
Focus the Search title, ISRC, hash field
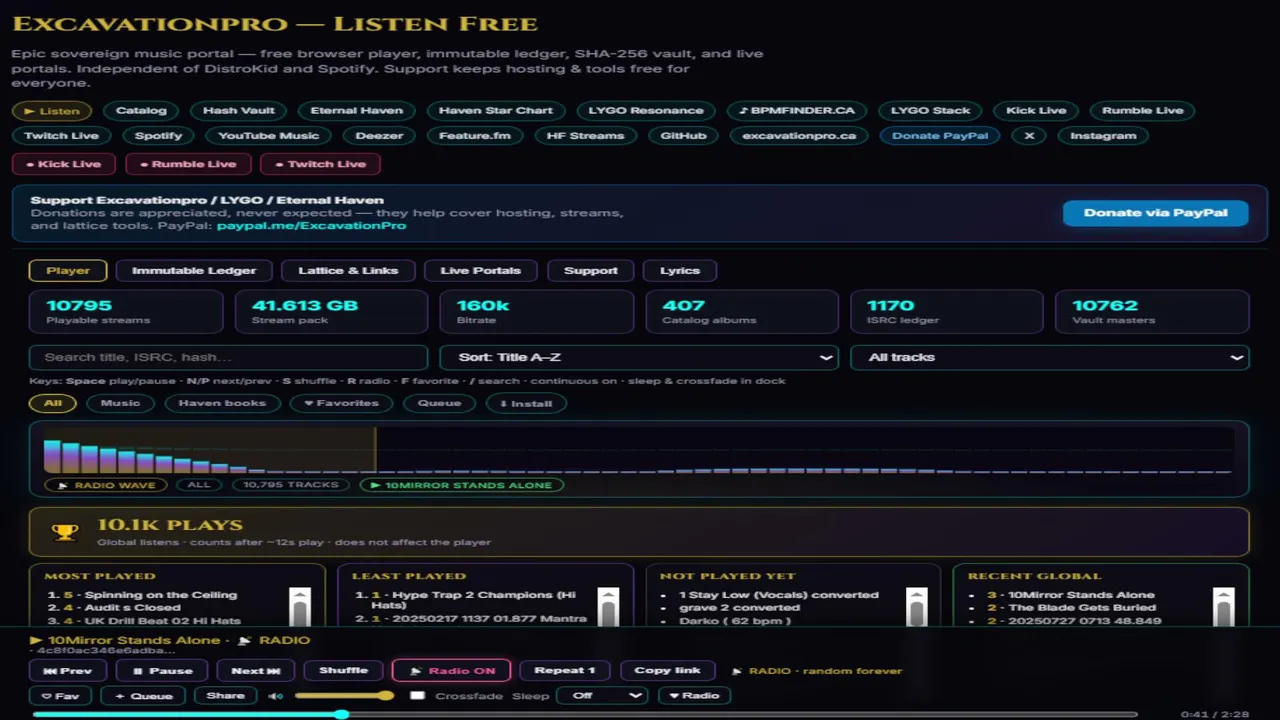tap(229, 357)
